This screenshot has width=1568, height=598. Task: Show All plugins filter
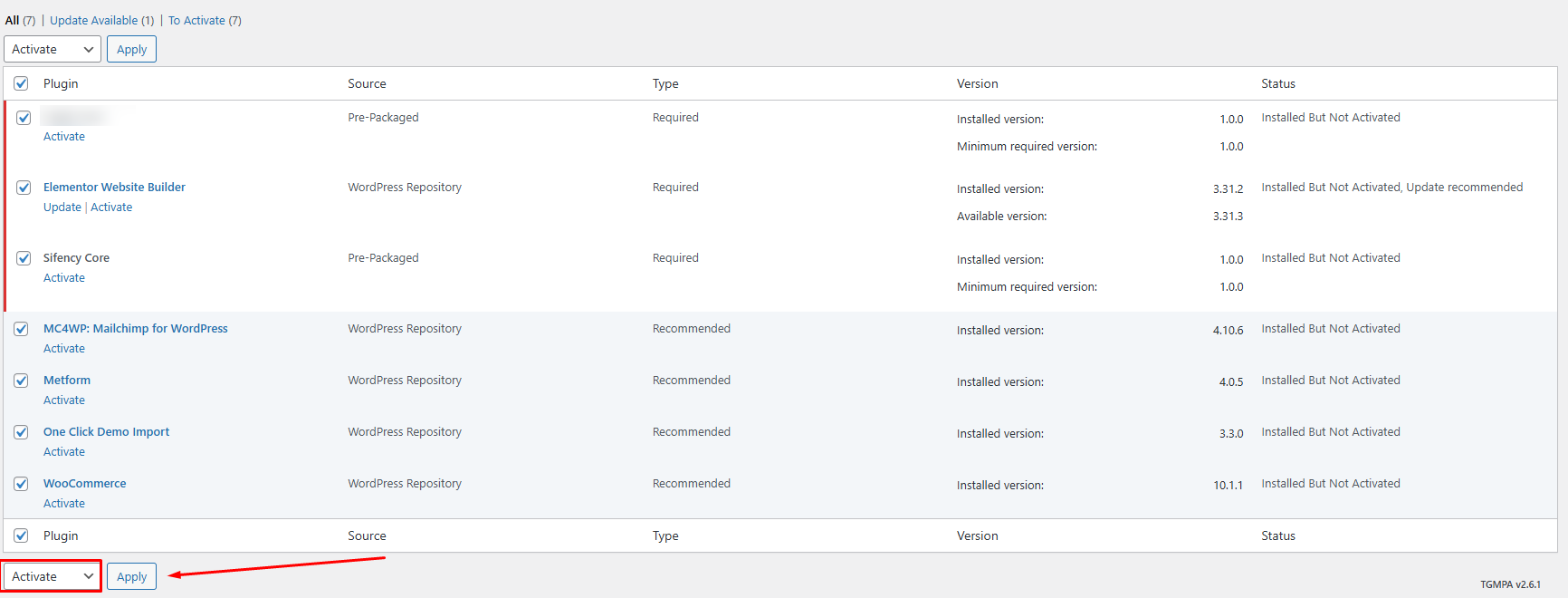(x=13, y=20)
